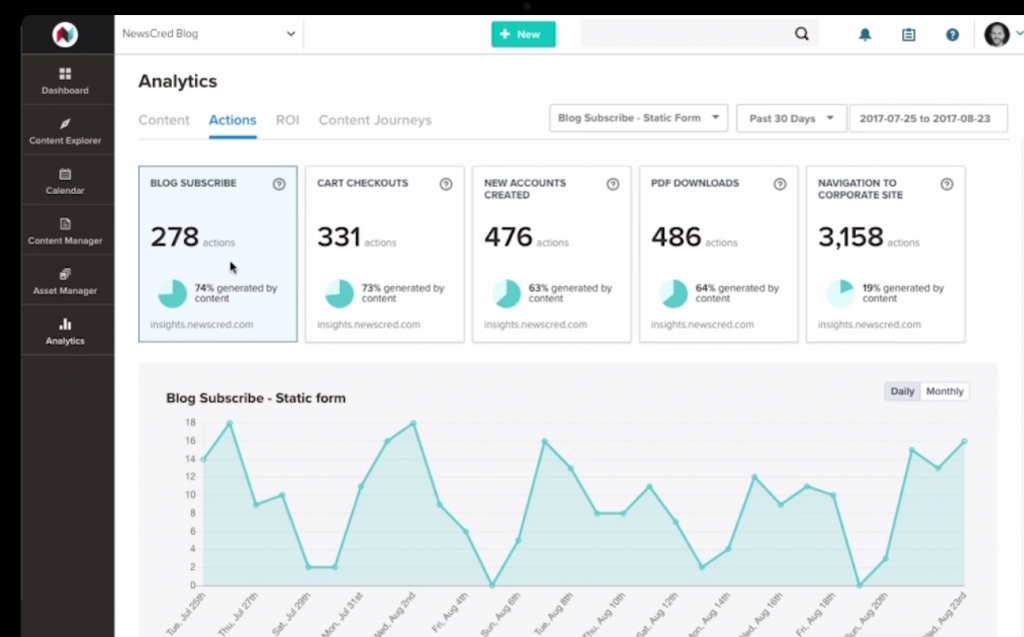Show info tooltip for Cart Checkouts

click(x=446, y=184)
